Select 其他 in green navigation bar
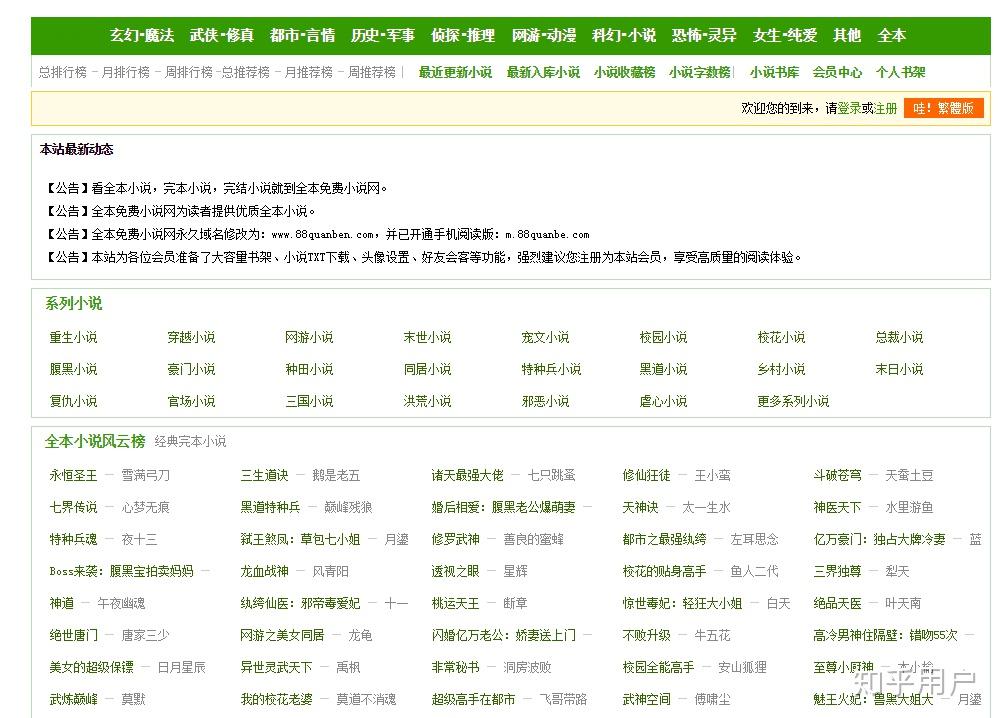The width and height of the screenshot is (1005, 718). 847,35
